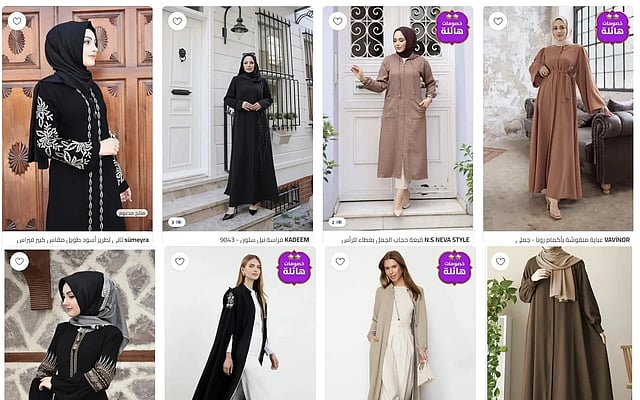Image resolution: width=640 pixels, height=400 pixels.
Task: Heart icon on beige long coat product
Action: 340,261
